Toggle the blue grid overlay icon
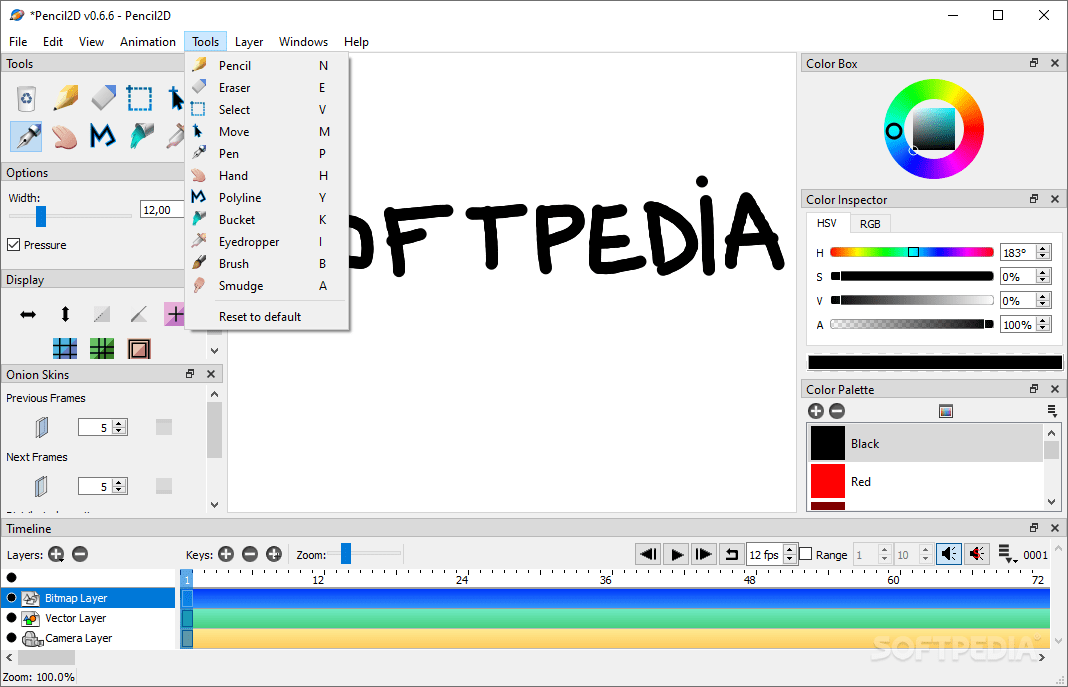Image resolution: width=1068 pixels, height=687 pixels. click(65, 349)
